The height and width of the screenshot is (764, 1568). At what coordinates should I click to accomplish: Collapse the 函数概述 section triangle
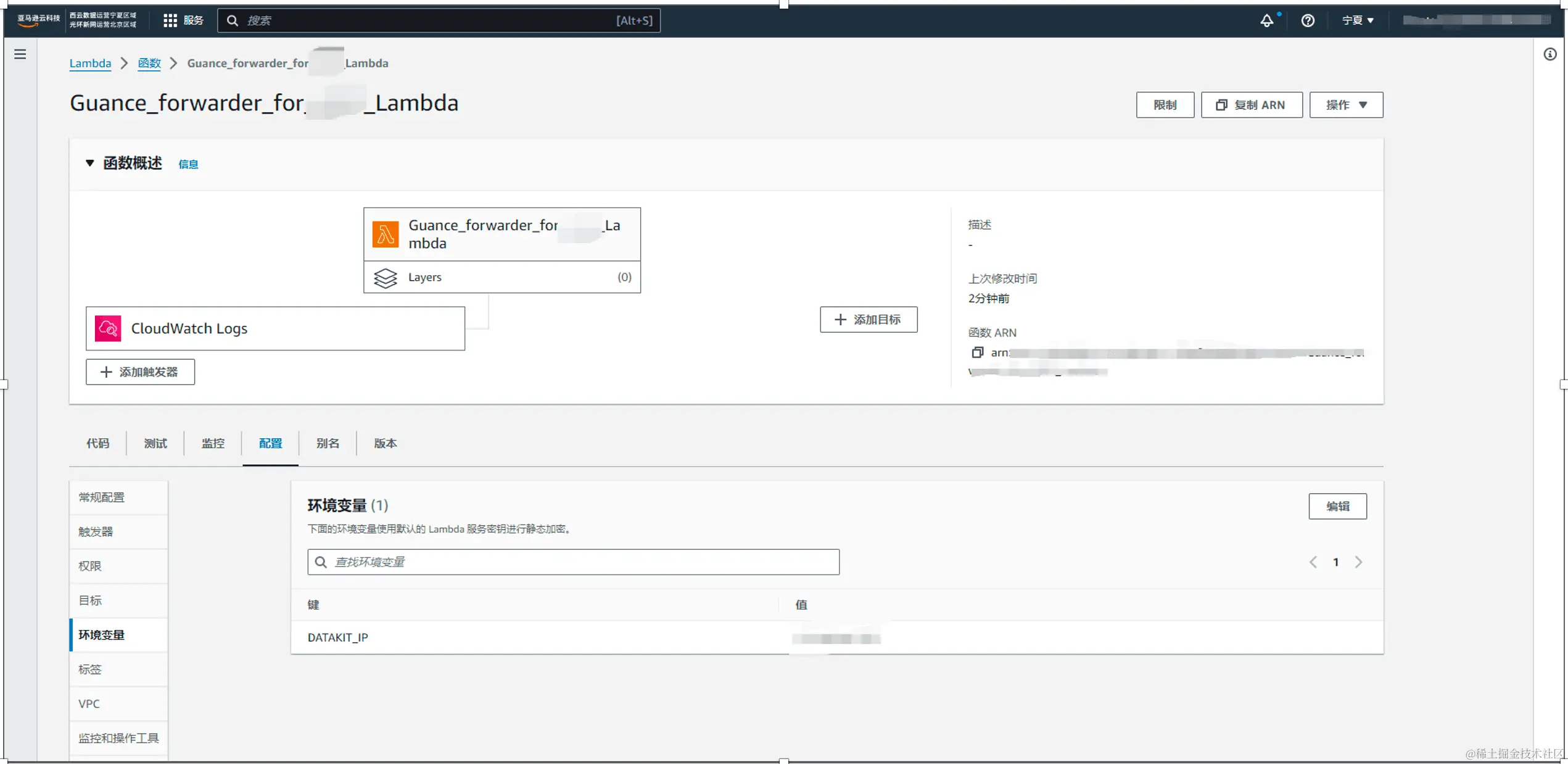[x=90, y=163]
